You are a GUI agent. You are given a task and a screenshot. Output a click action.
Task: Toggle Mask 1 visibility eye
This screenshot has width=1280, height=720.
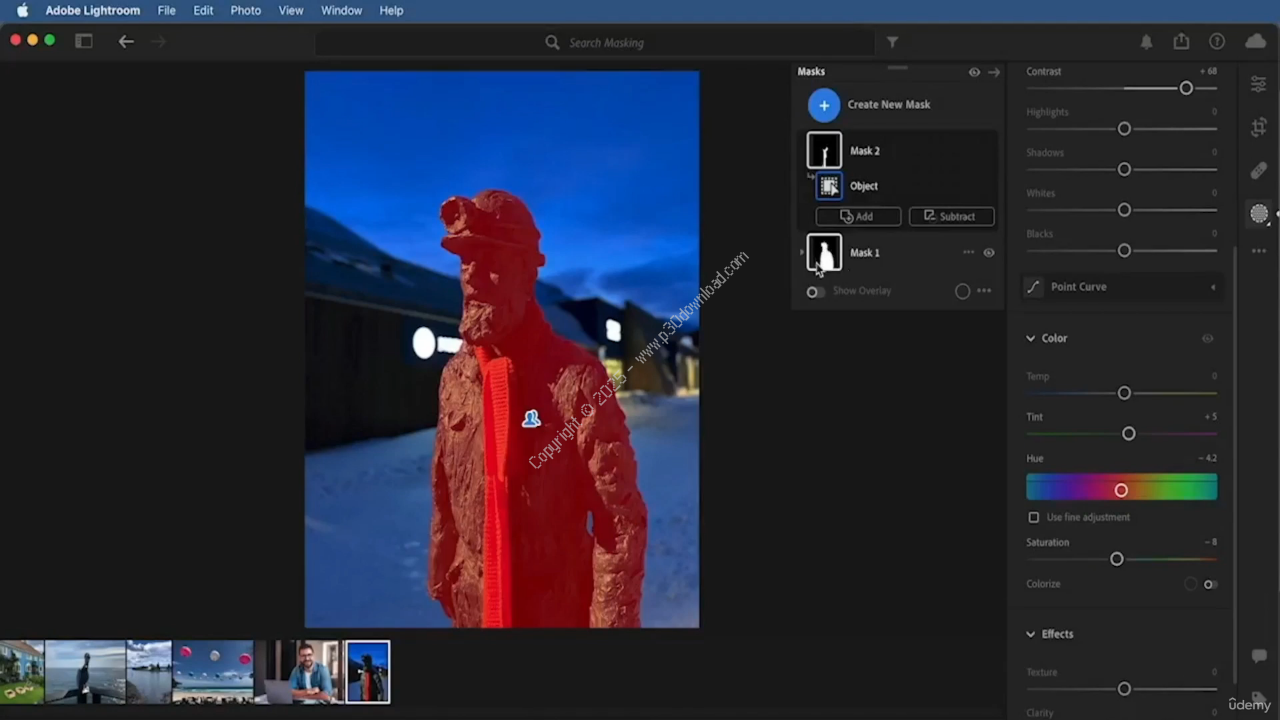point(989,253)
